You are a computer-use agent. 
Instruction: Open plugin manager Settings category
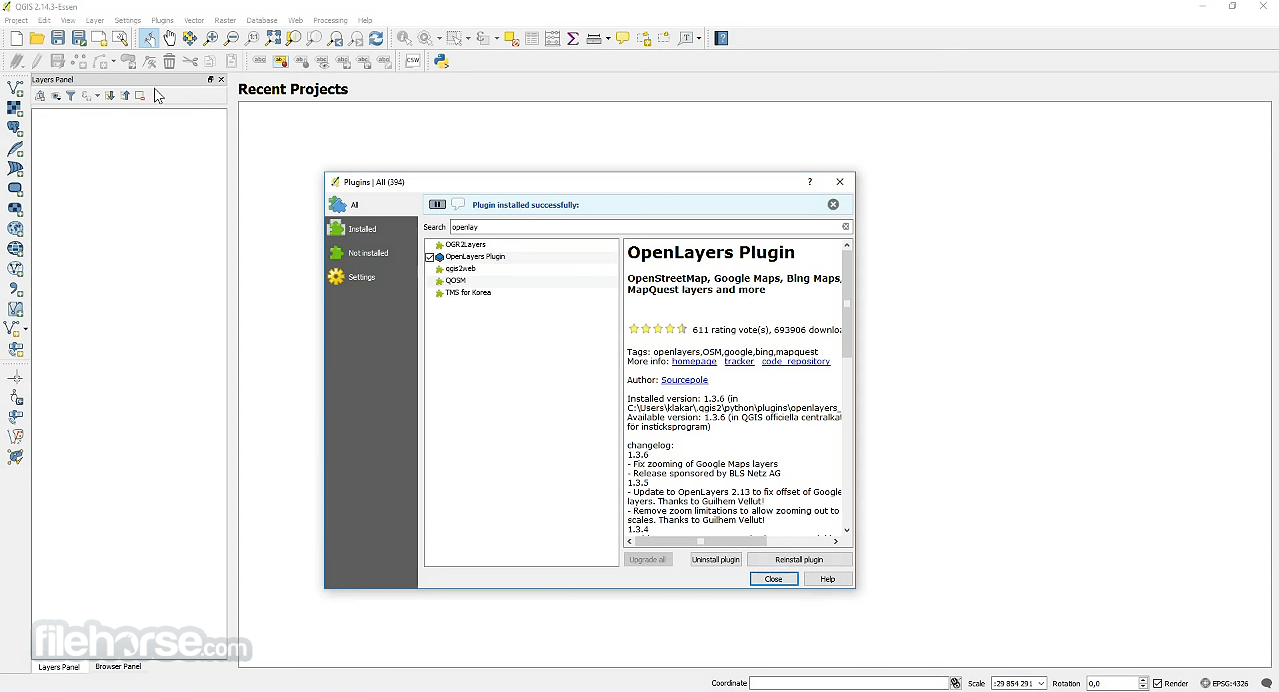pos(371,277)
